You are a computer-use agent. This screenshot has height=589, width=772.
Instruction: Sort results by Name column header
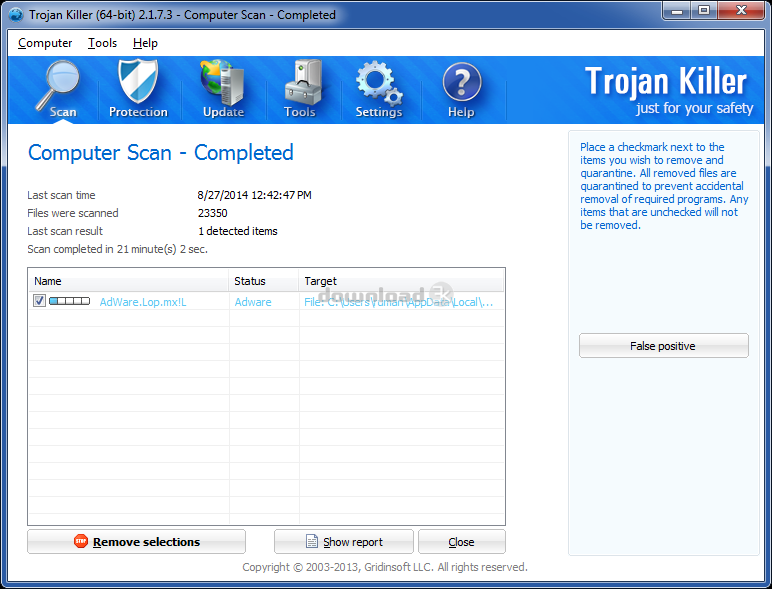(x=129, y=281)
